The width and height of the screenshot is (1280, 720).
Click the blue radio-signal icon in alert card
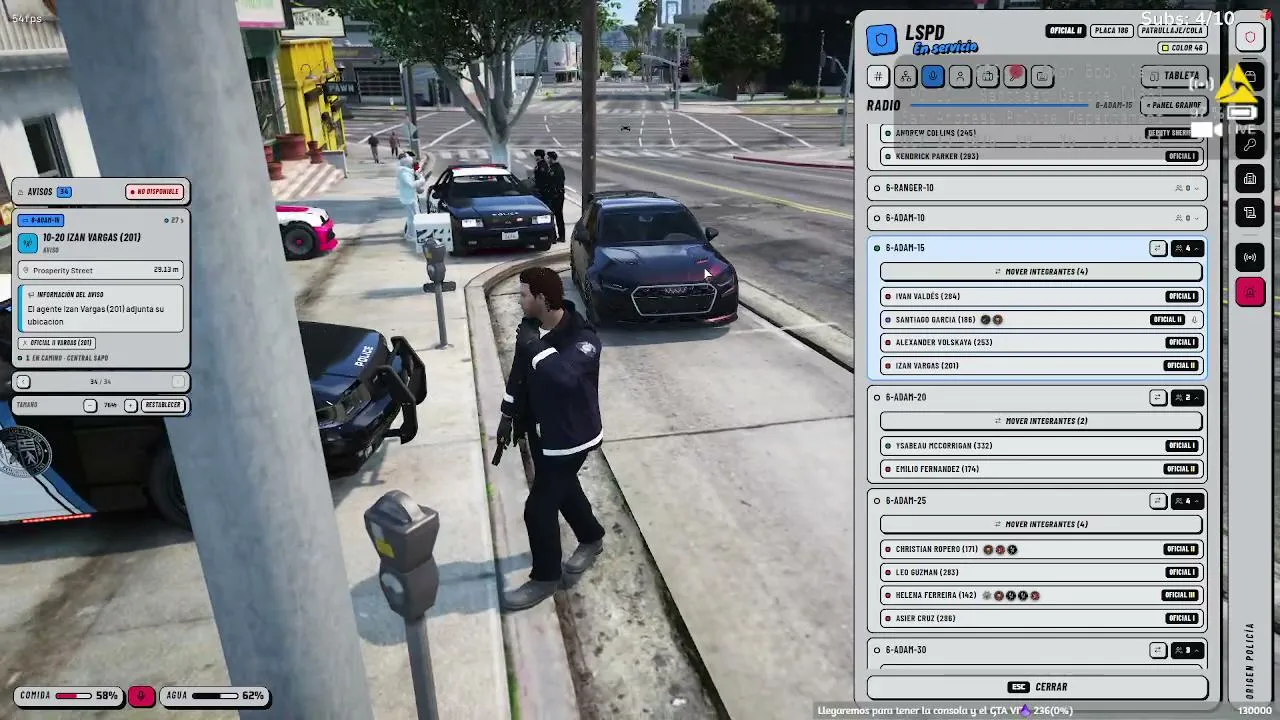click(28, 243)
